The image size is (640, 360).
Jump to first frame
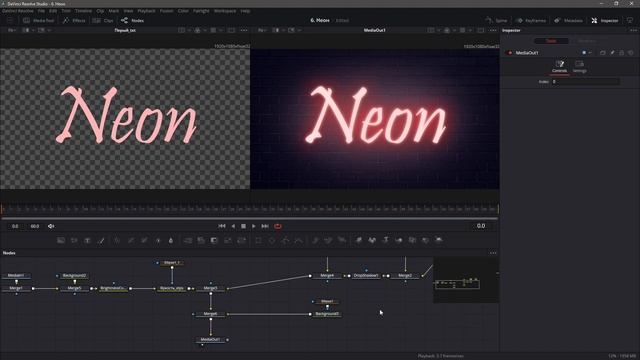click(222, 226)
